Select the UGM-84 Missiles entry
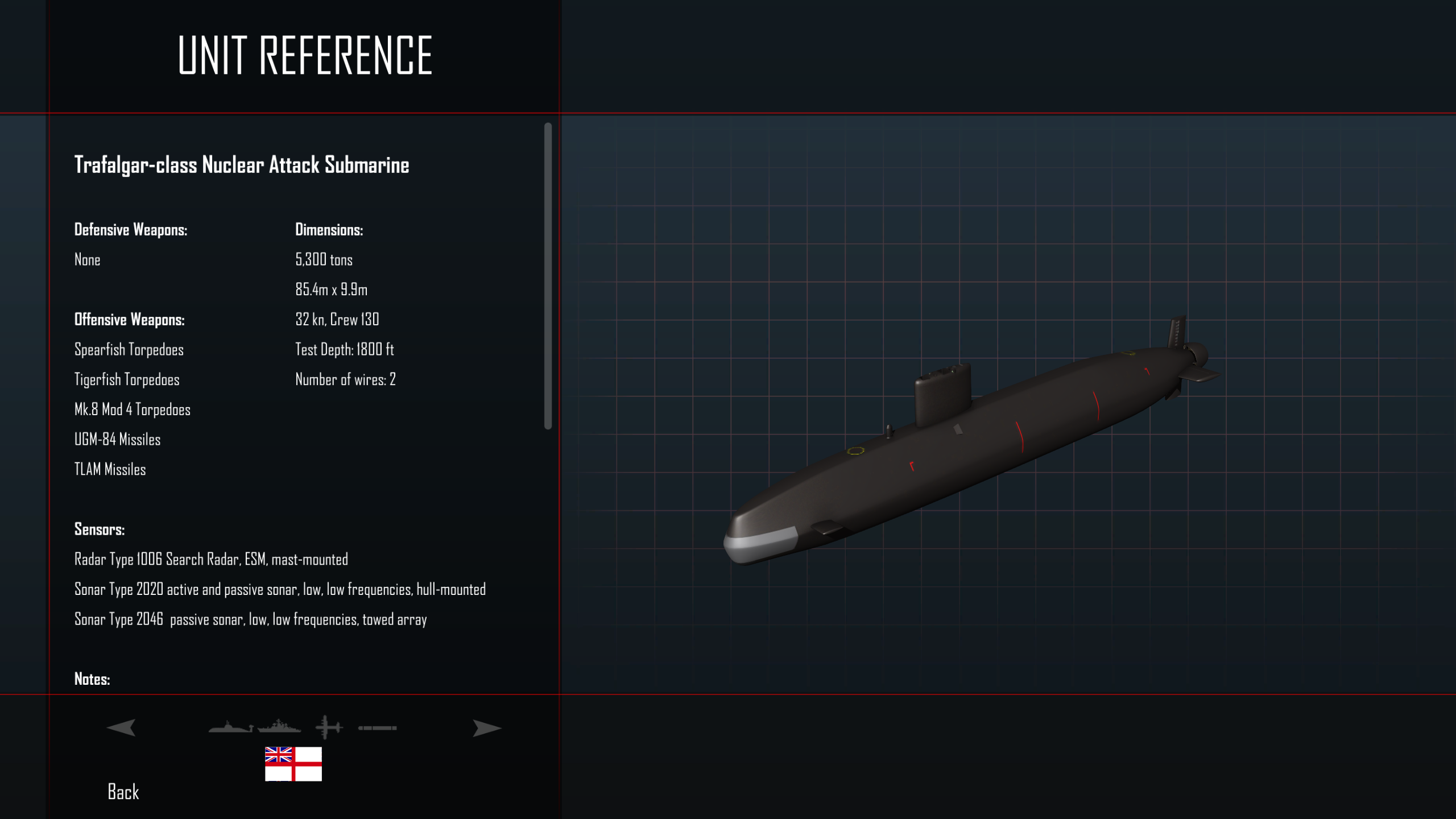The image size is (1456, 819). (x=118, y=439)
